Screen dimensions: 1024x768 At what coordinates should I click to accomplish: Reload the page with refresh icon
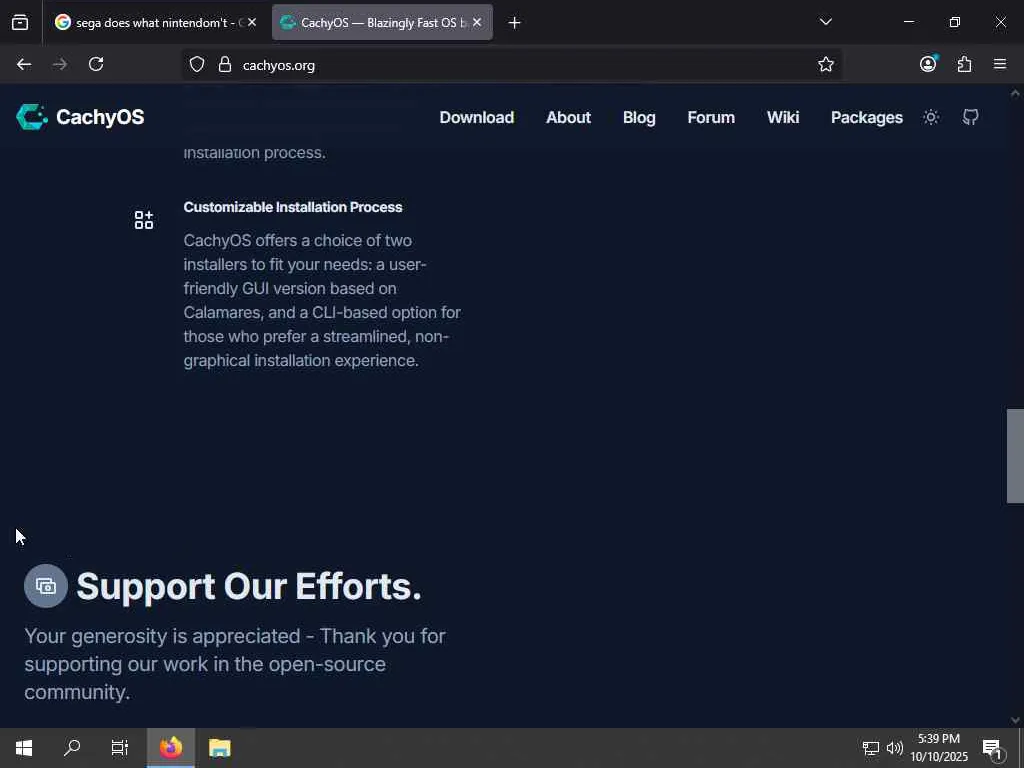[96, 64]
